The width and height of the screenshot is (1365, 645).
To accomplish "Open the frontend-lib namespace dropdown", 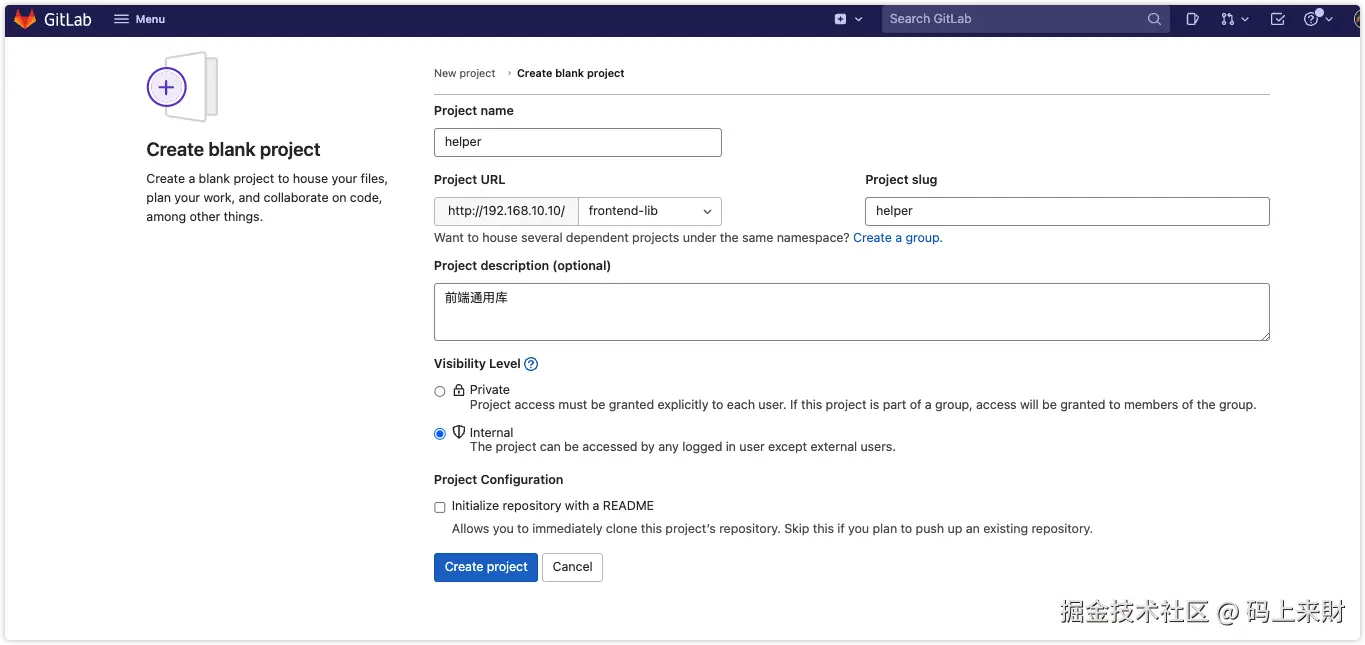I will tap(650, 211).
